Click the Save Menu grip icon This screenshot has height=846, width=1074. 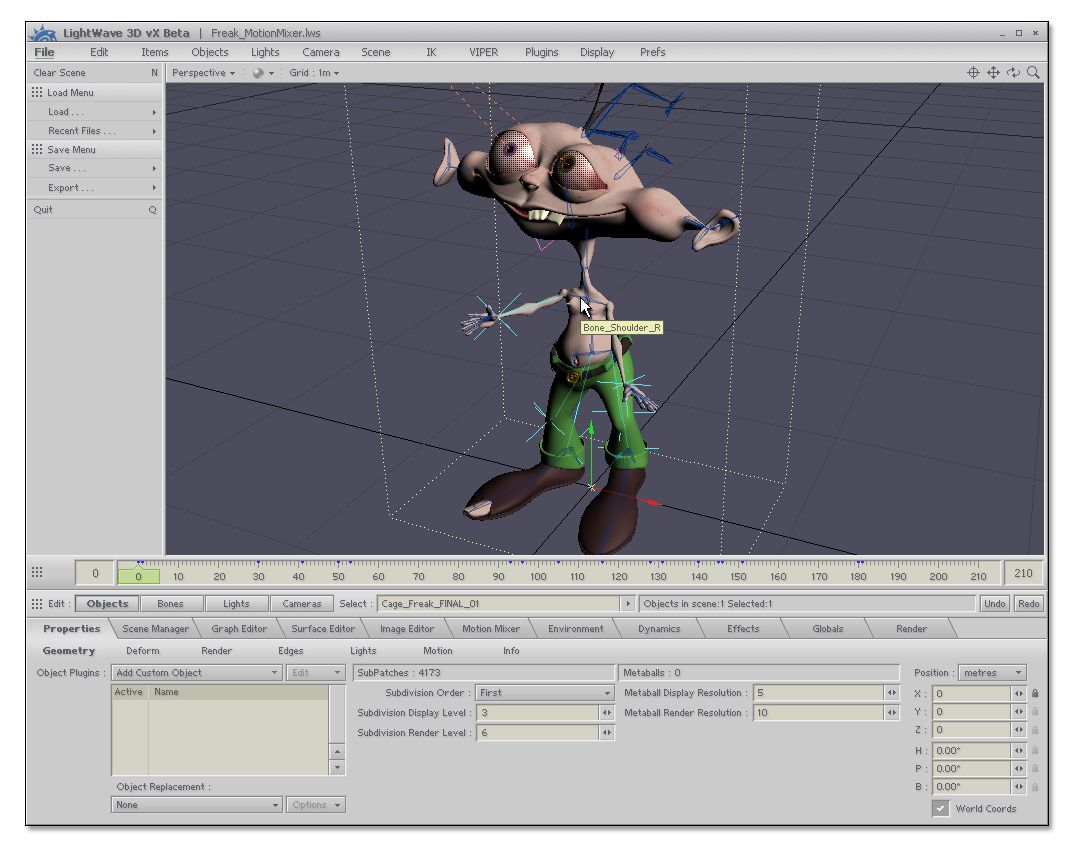tap(37, 149)
